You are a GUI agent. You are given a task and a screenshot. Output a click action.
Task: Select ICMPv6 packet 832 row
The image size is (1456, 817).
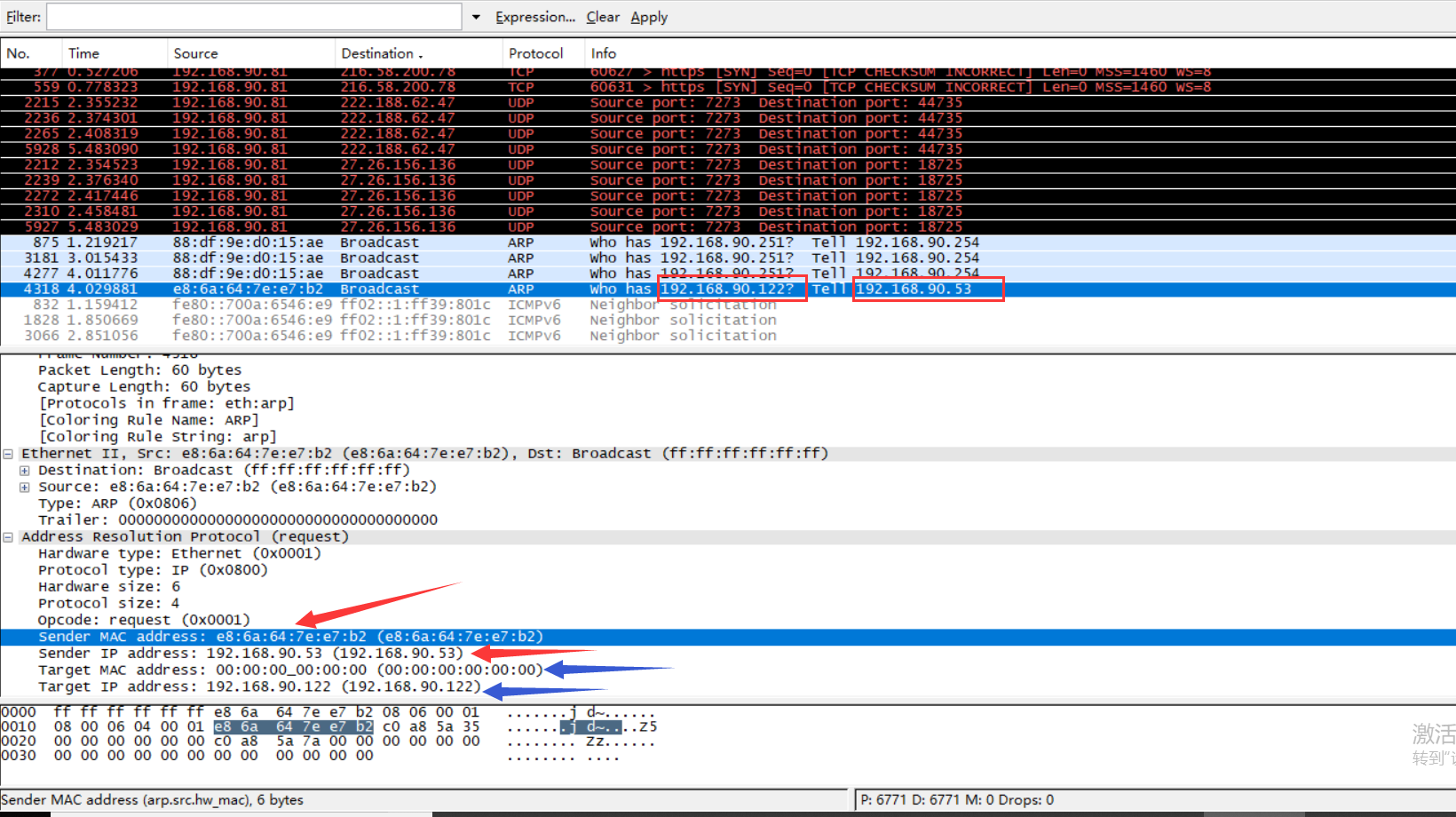pos(728,305)
